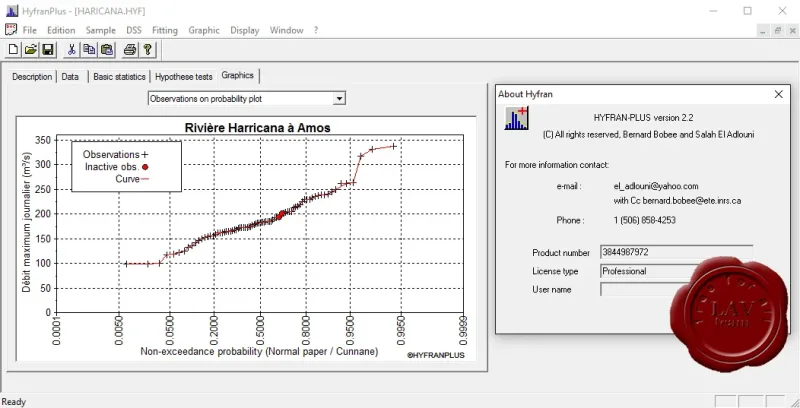The width and height of the screenshot is (800, 408).
Task: Click the phone number 1 (506) 858-4253
Action: [x=644, y=220]
